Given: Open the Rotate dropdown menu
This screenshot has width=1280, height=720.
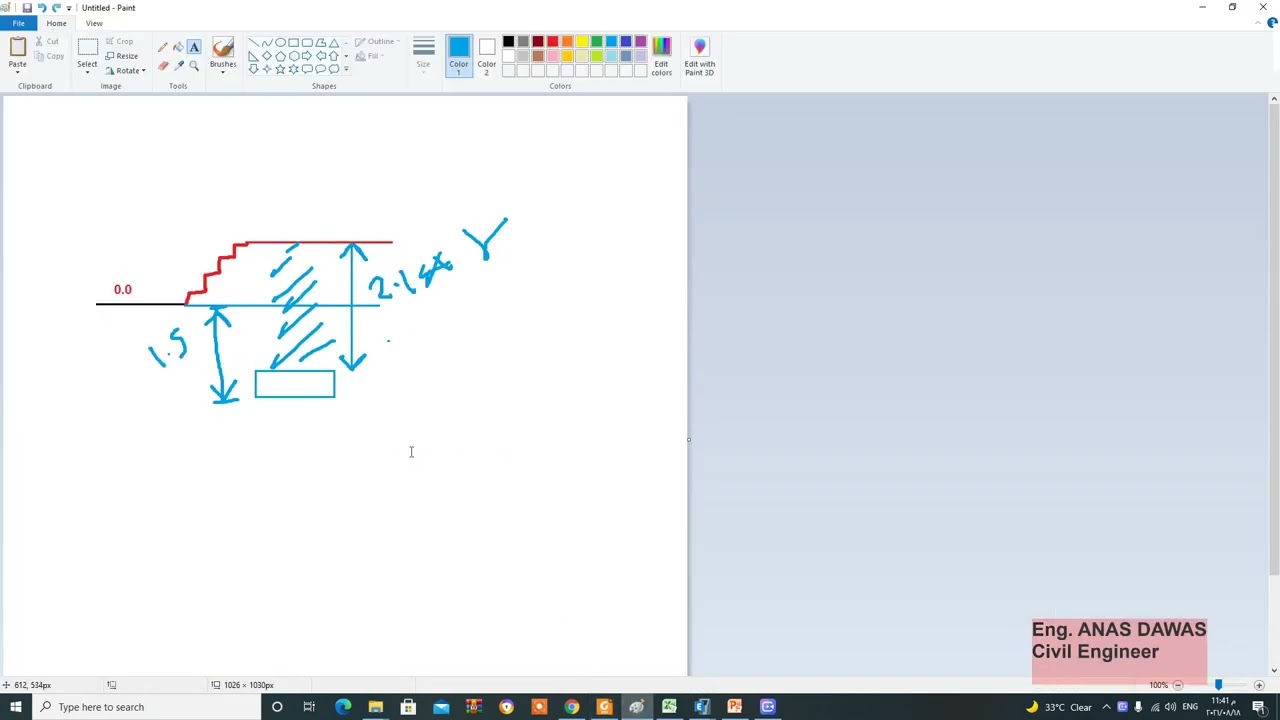Looking at the screenshot, I should point(126,70).
